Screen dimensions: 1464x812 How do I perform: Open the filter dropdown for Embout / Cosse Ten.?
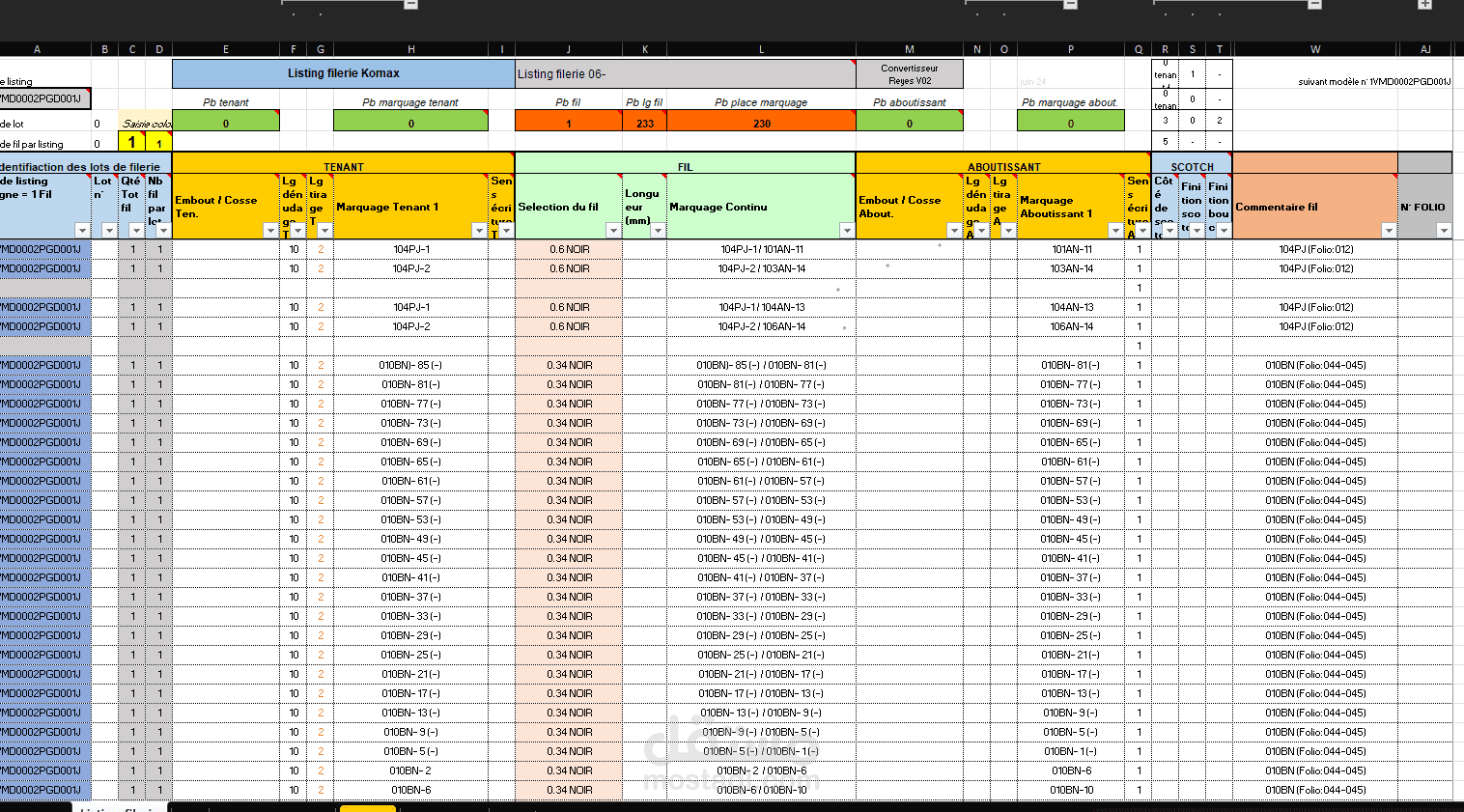[x=270, y=230]
